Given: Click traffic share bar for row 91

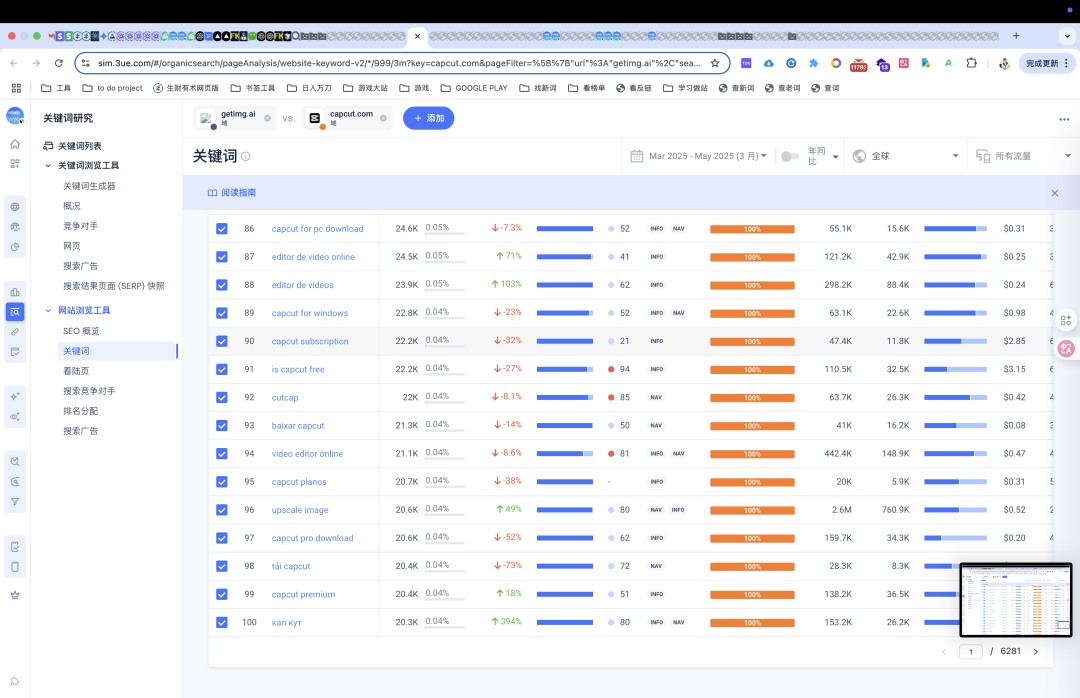Looking at the screenshot, I should [x=565, y=369].
